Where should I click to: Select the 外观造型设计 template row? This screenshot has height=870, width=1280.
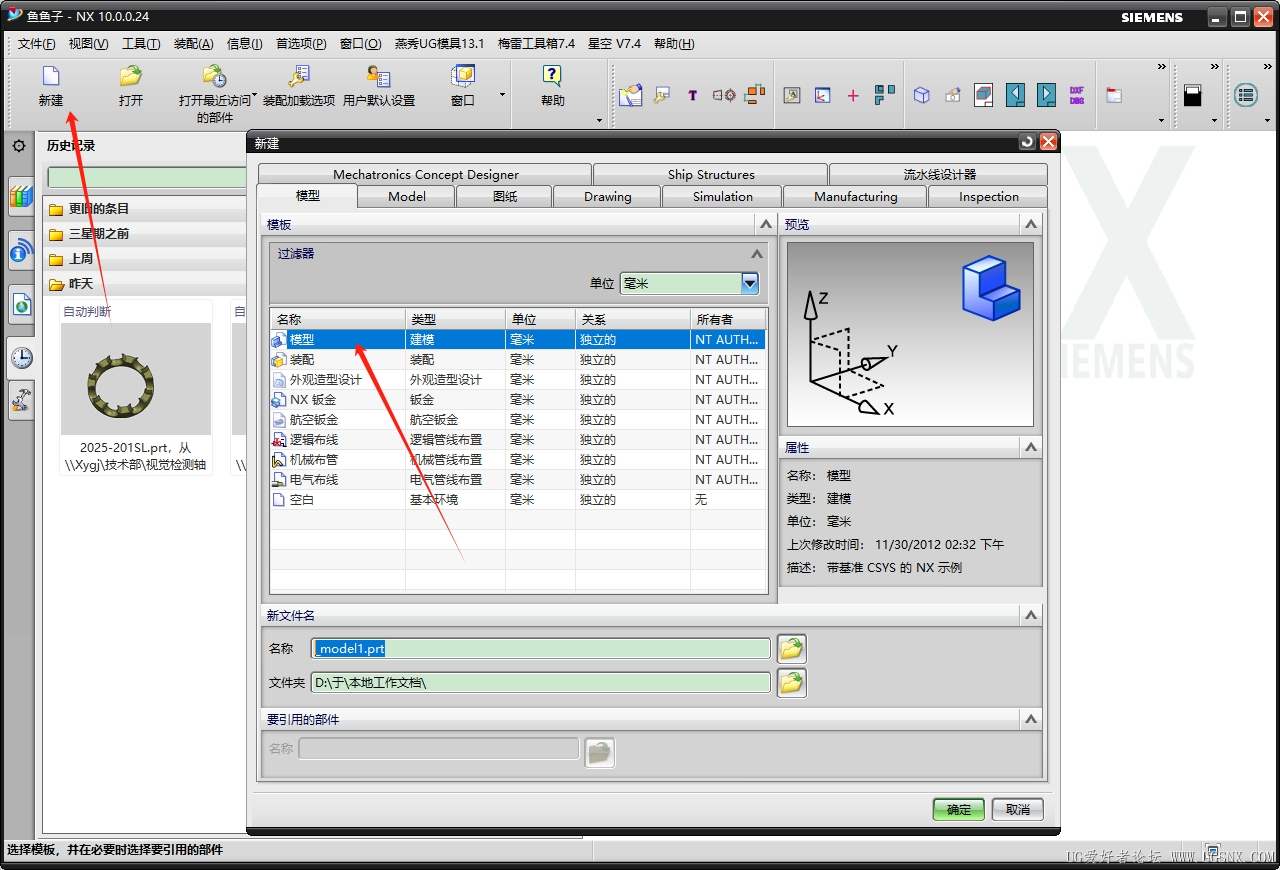tap(518, 379)
